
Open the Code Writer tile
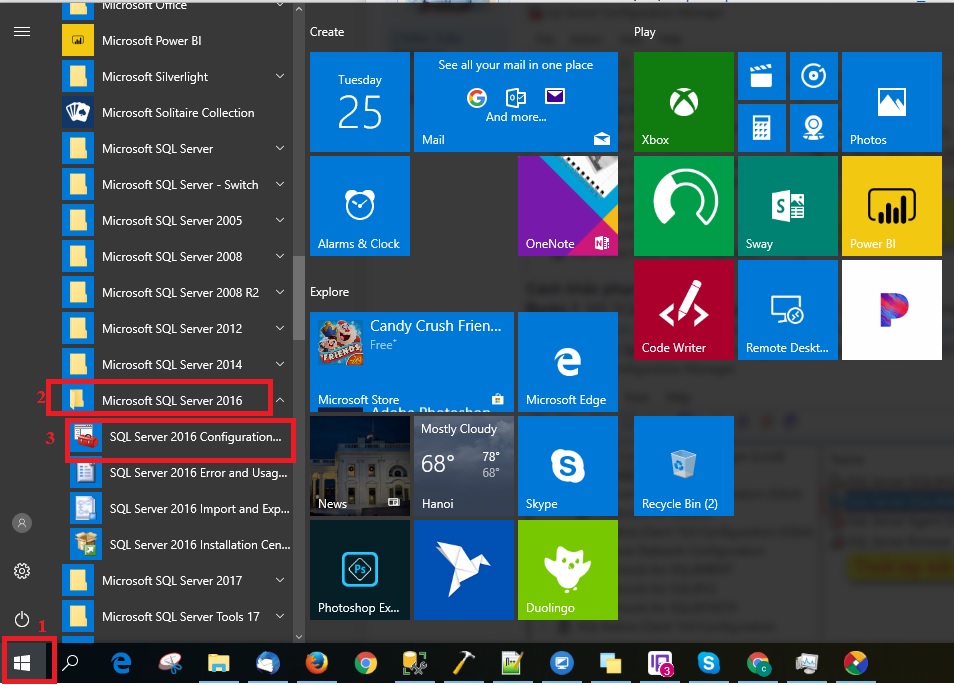click(x=683, y=310)
